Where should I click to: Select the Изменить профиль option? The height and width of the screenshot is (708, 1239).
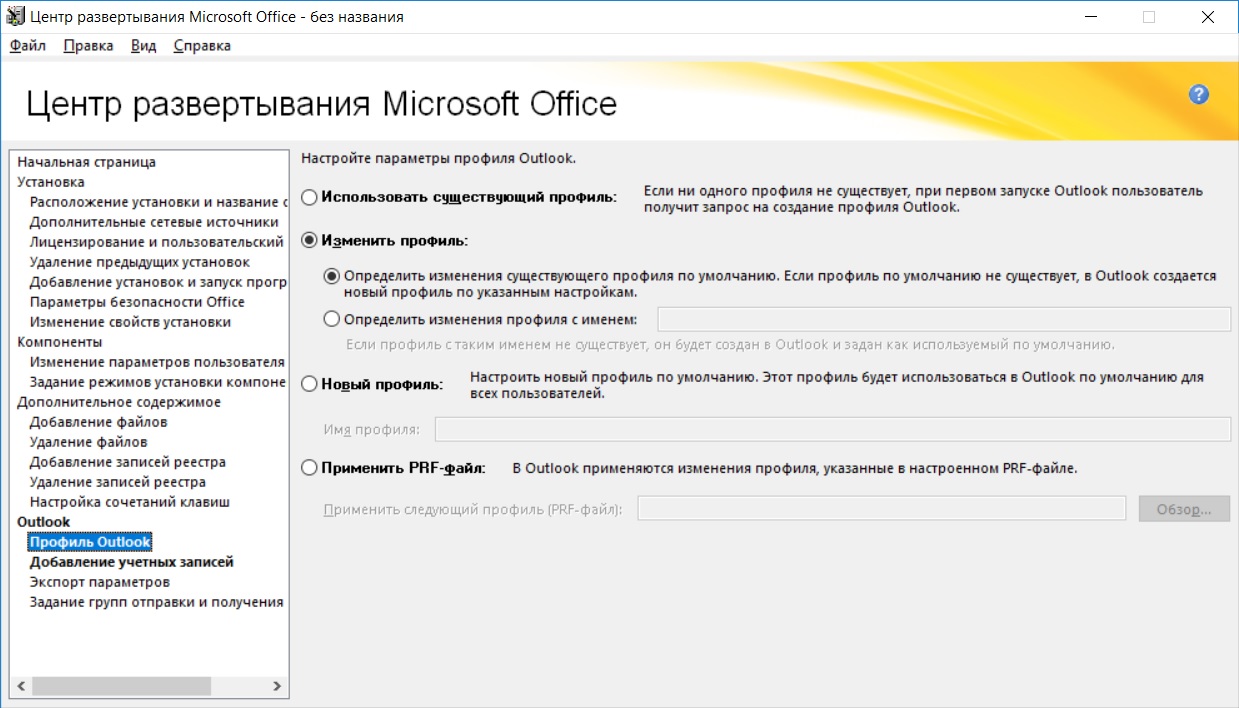pos(308,240)
